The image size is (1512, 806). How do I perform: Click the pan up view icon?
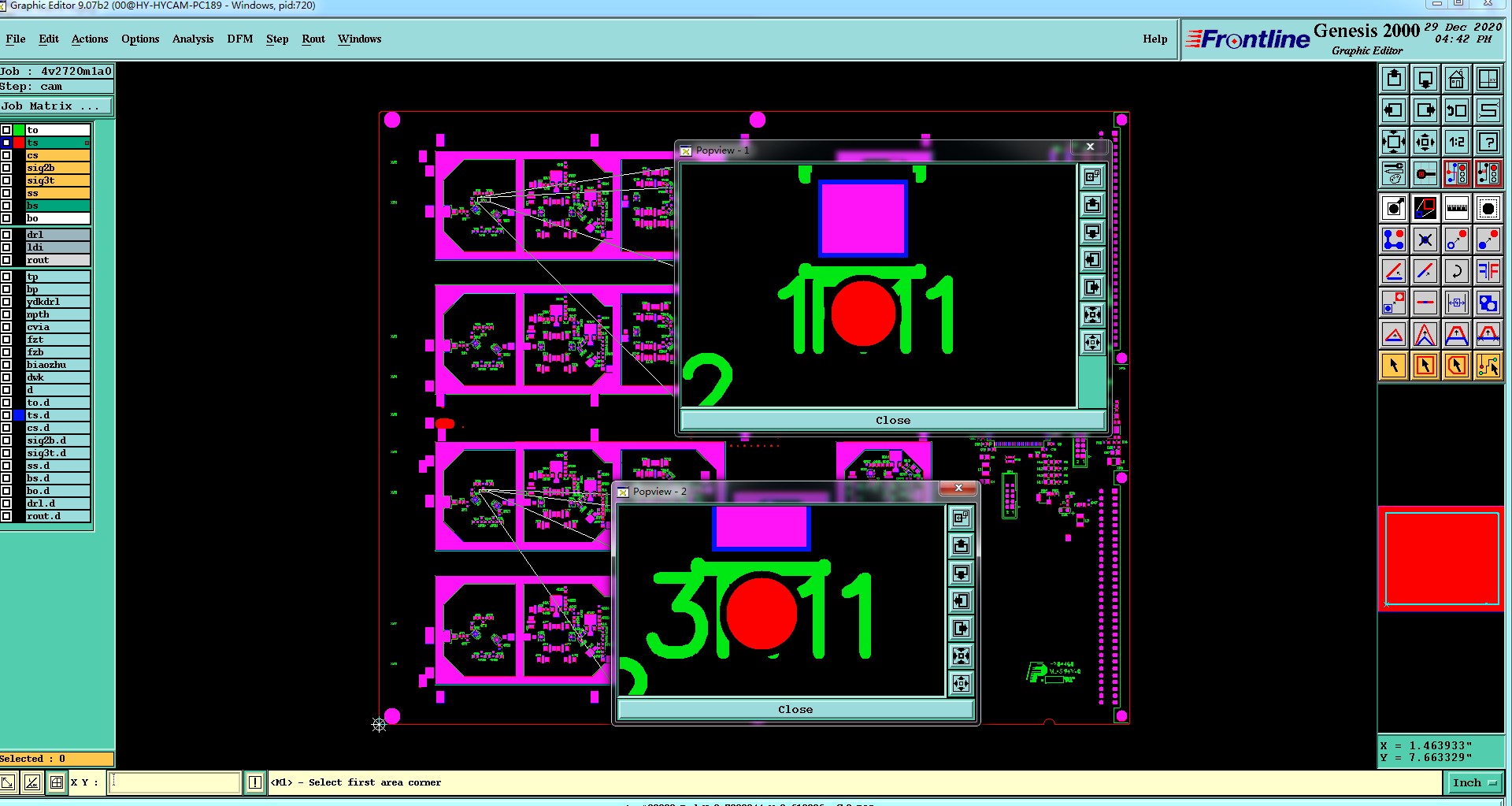coord(1394,79)
